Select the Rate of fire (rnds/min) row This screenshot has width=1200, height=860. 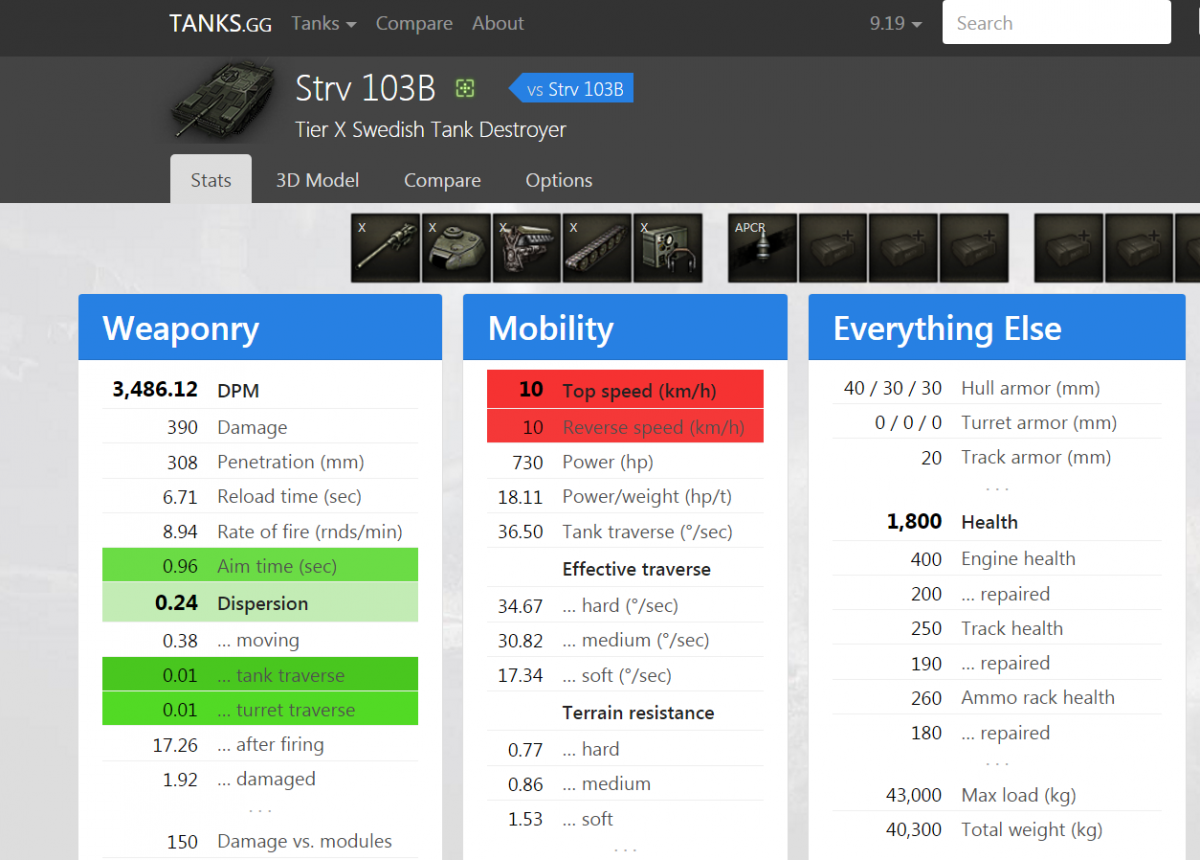tap(260, 531)
